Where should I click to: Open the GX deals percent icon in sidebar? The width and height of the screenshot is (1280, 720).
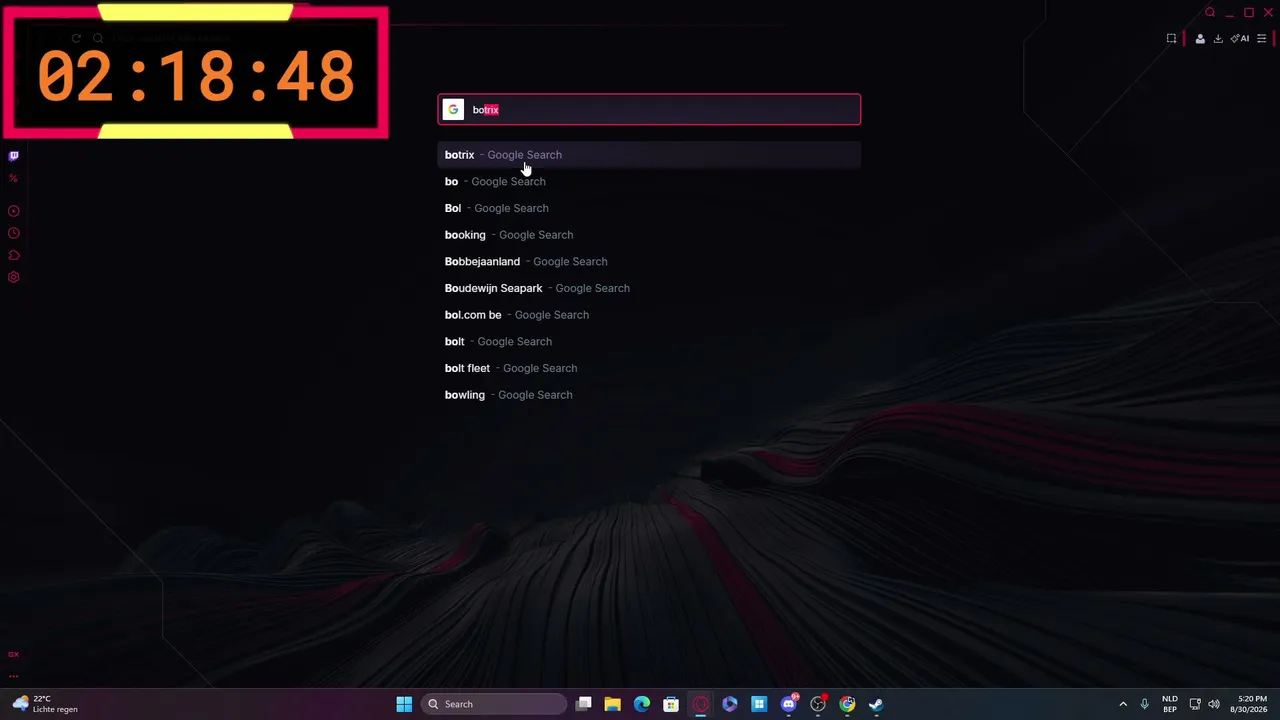[x=13, y=178]
